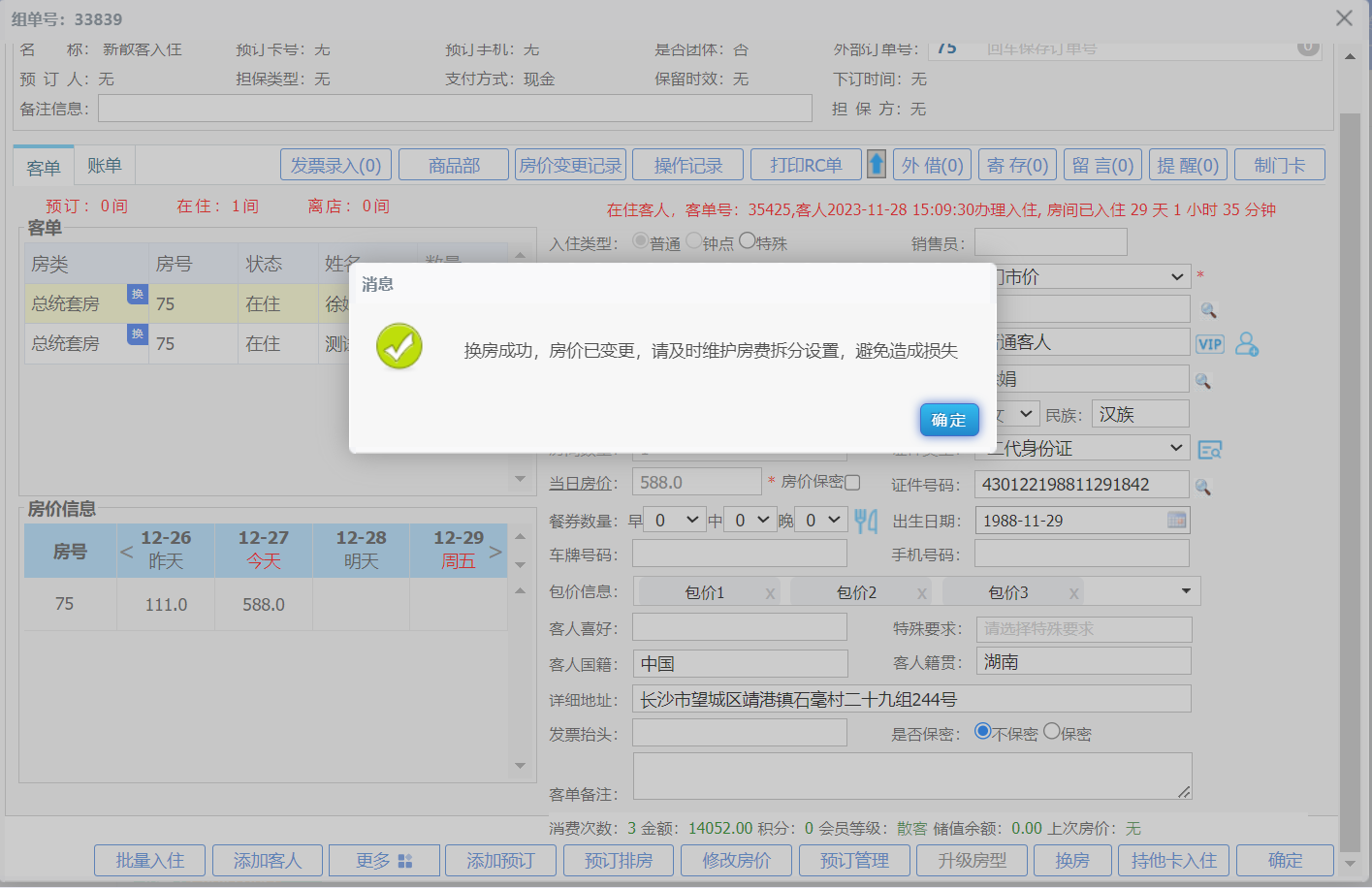Image resolution: width=1372 pixels, height=888 pixels.
Task: Open 房价变更记录
Action: pos(570,165)
